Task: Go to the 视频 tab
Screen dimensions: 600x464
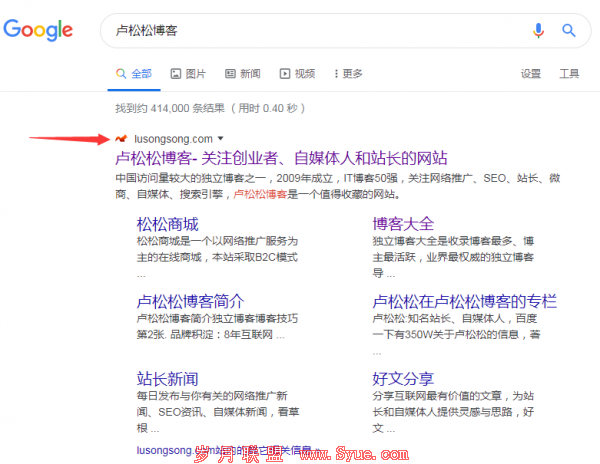Action: click(297, 73)
